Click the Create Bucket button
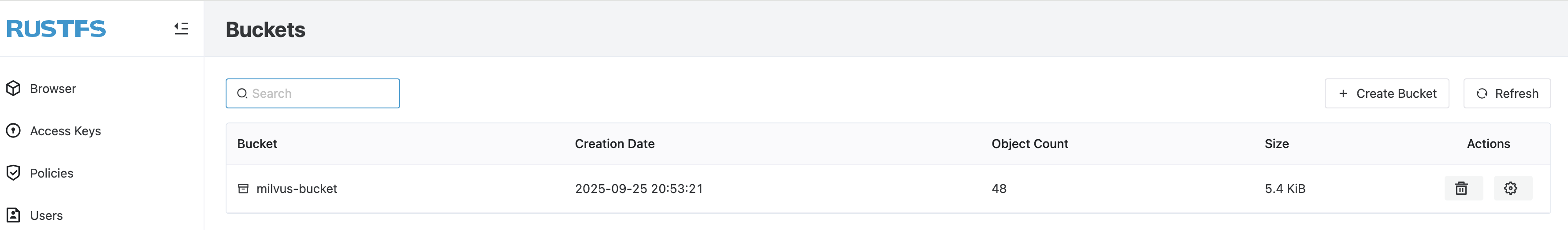Screen dimensions: 1568x230 tap(1386, 94)
